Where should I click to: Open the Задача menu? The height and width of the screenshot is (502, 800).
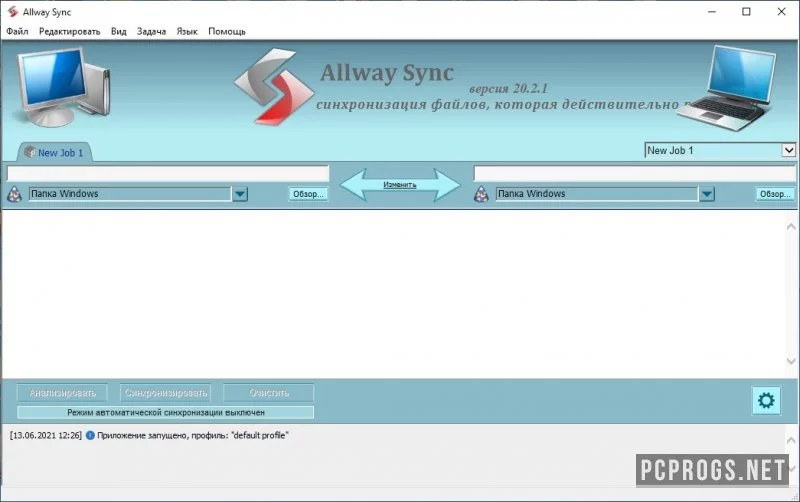click(x=151, y=32)
